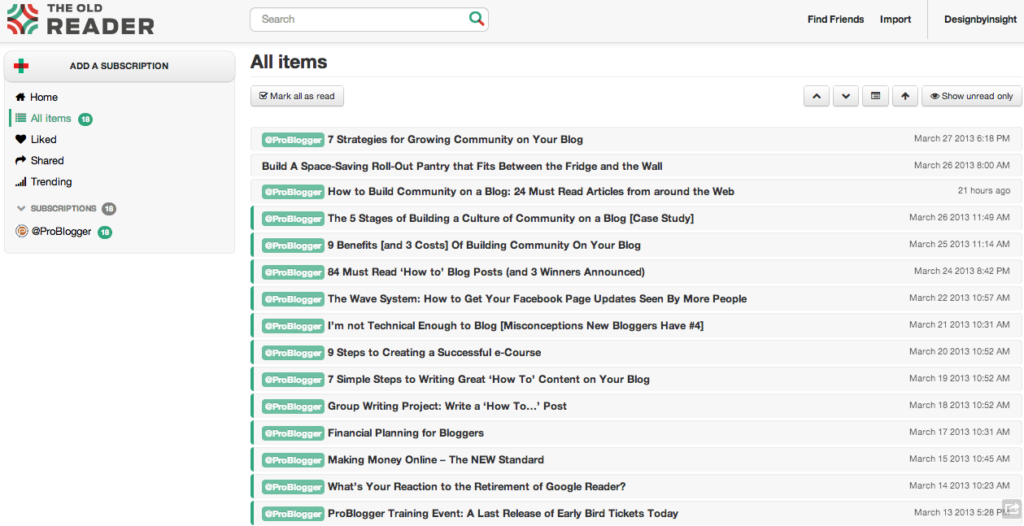Open Shared items list

[x=47, y=160]
